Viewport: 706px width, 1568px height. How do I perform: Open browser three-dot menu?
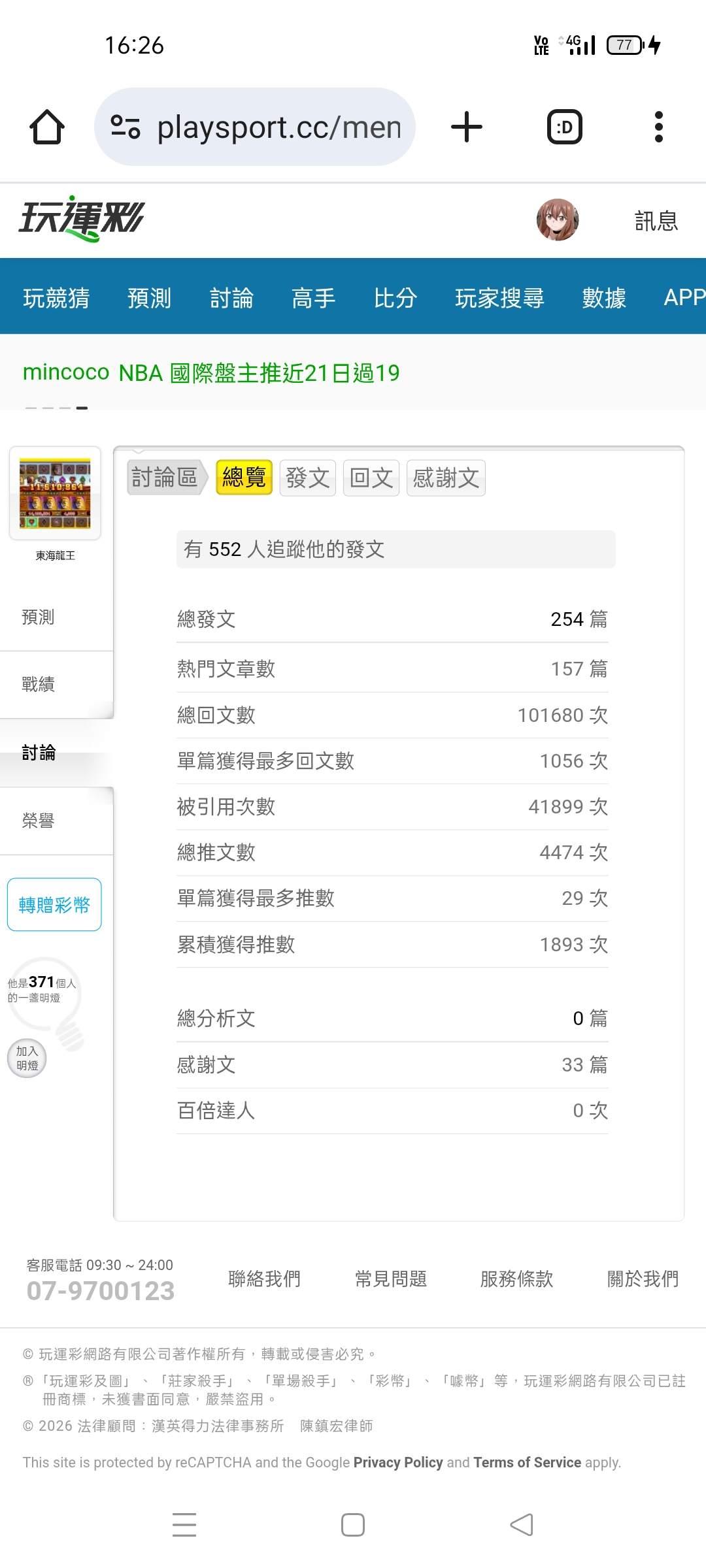pos(658,127)
